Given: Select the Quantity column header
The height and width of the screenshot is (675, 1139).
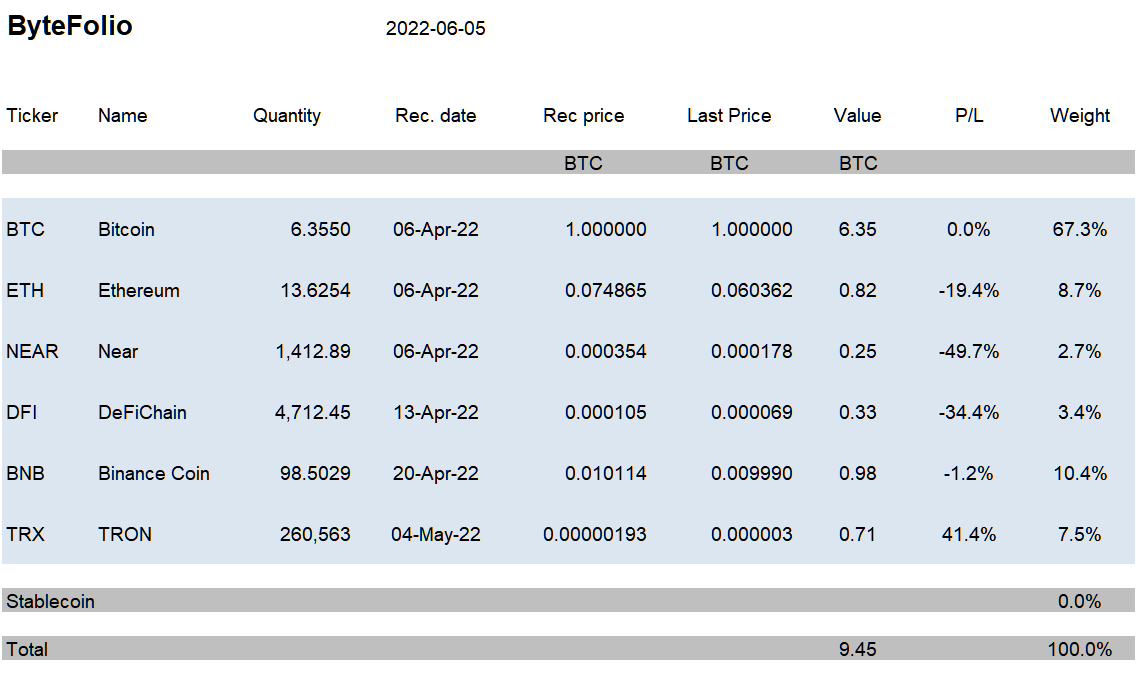Looking at the screenshot, I should tap(287, 116).
